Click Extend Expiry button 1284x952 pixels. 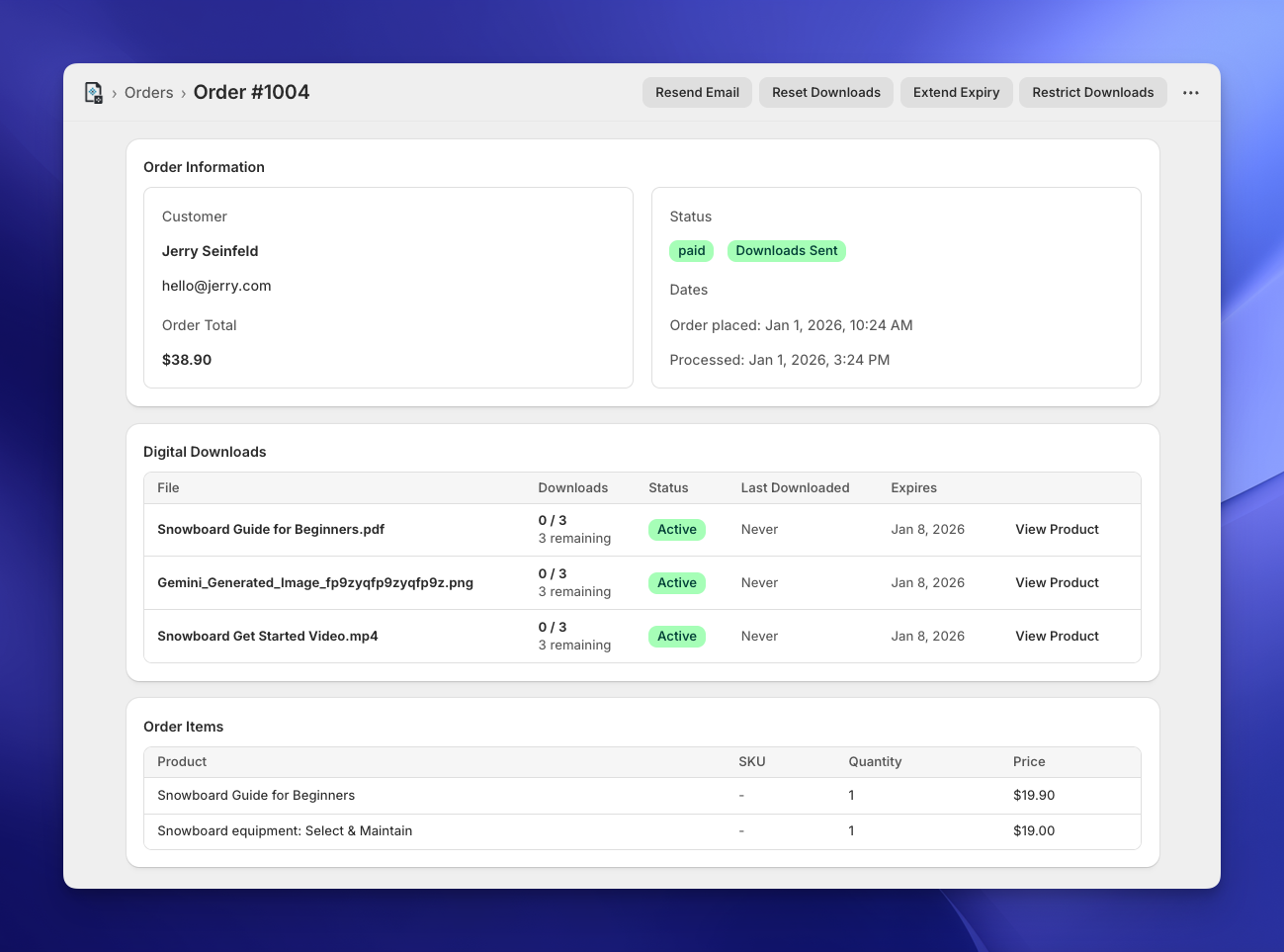tap(955, 93)
